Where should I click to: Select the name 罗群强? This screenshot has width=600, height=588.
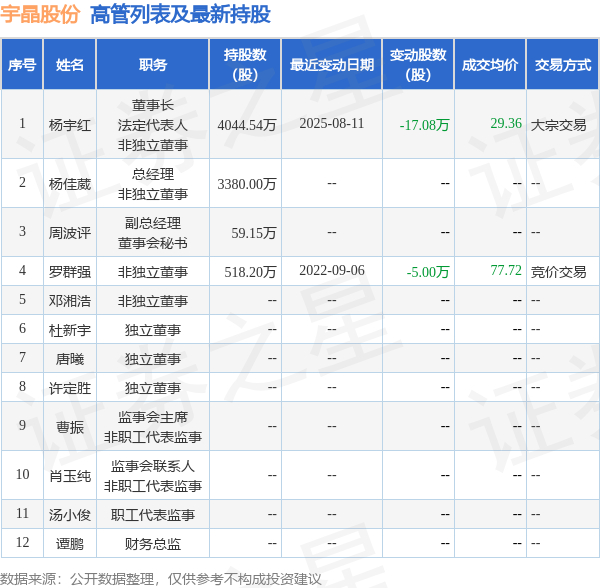tap(70, 272)
